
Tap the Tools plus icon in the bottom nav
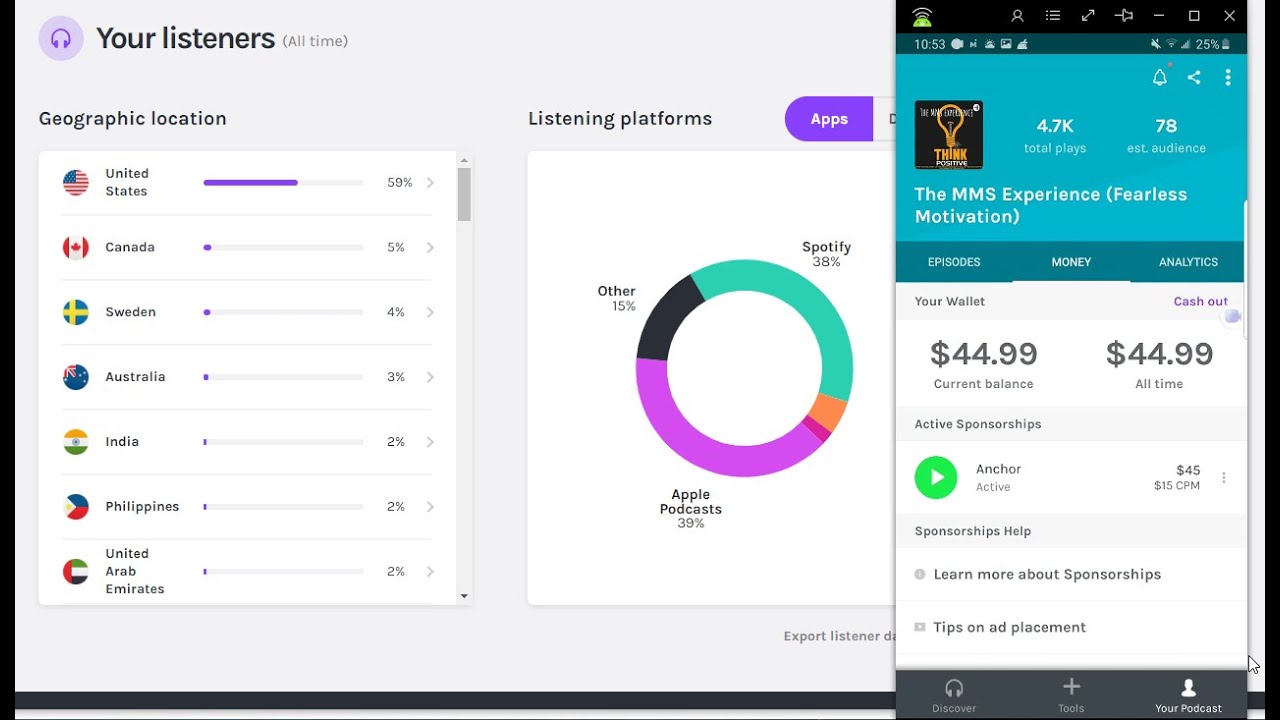pos(1071,686)
